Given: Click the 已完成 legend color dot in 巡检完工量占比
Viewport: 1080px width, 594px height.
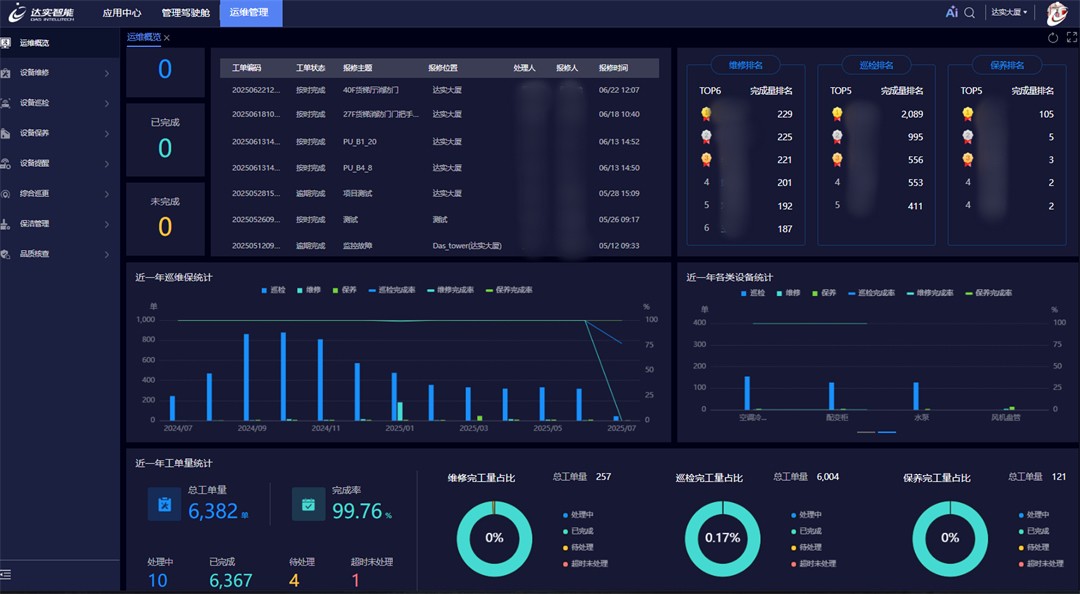Looking at the screenshot, I should (794, 531).
